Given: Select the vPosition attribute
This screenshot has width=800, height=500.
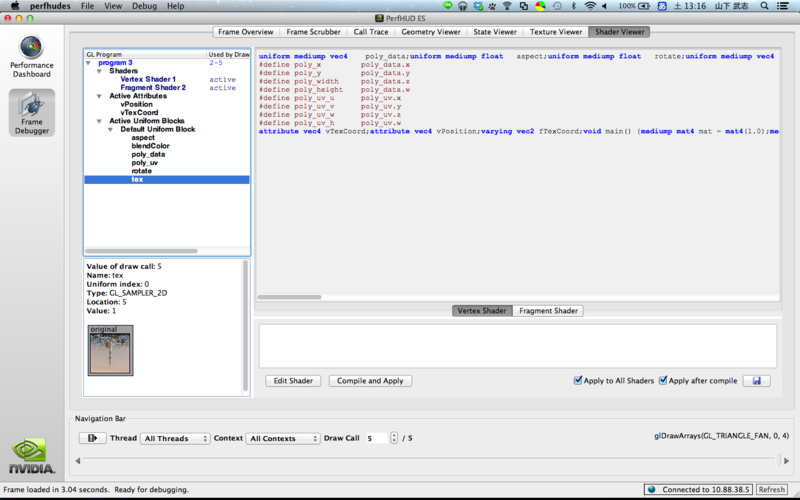Looking at the screenshot, I should click(136, 104).
